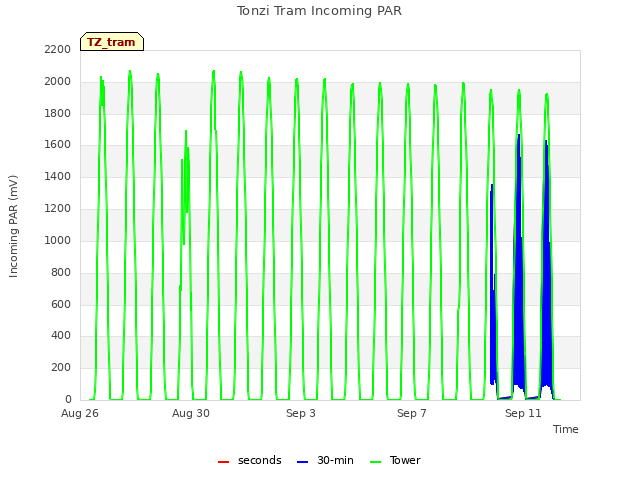Viewport: 640px width, 480px height.
Task: Toggle the 30-min legend entry
Action: pyautogui.click(x=325, y=460)
